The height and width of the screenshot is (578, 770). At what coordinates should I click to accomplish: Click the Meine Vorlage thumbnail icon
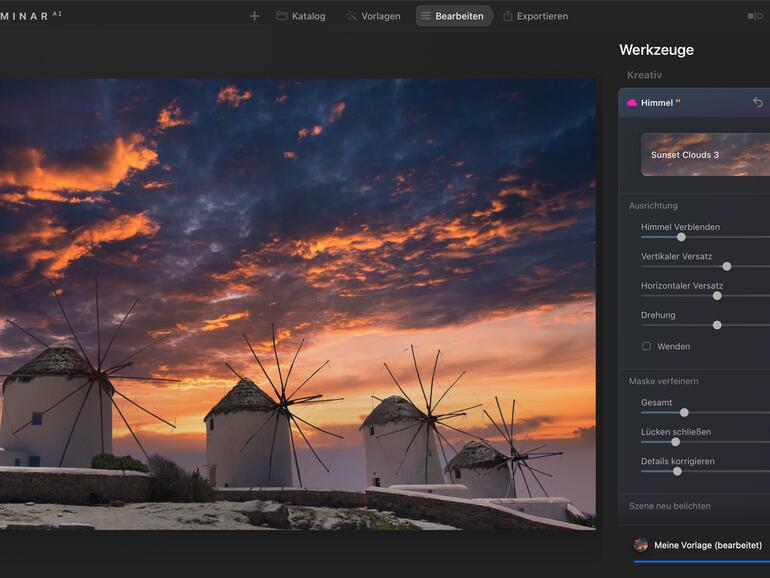point(640,545)
